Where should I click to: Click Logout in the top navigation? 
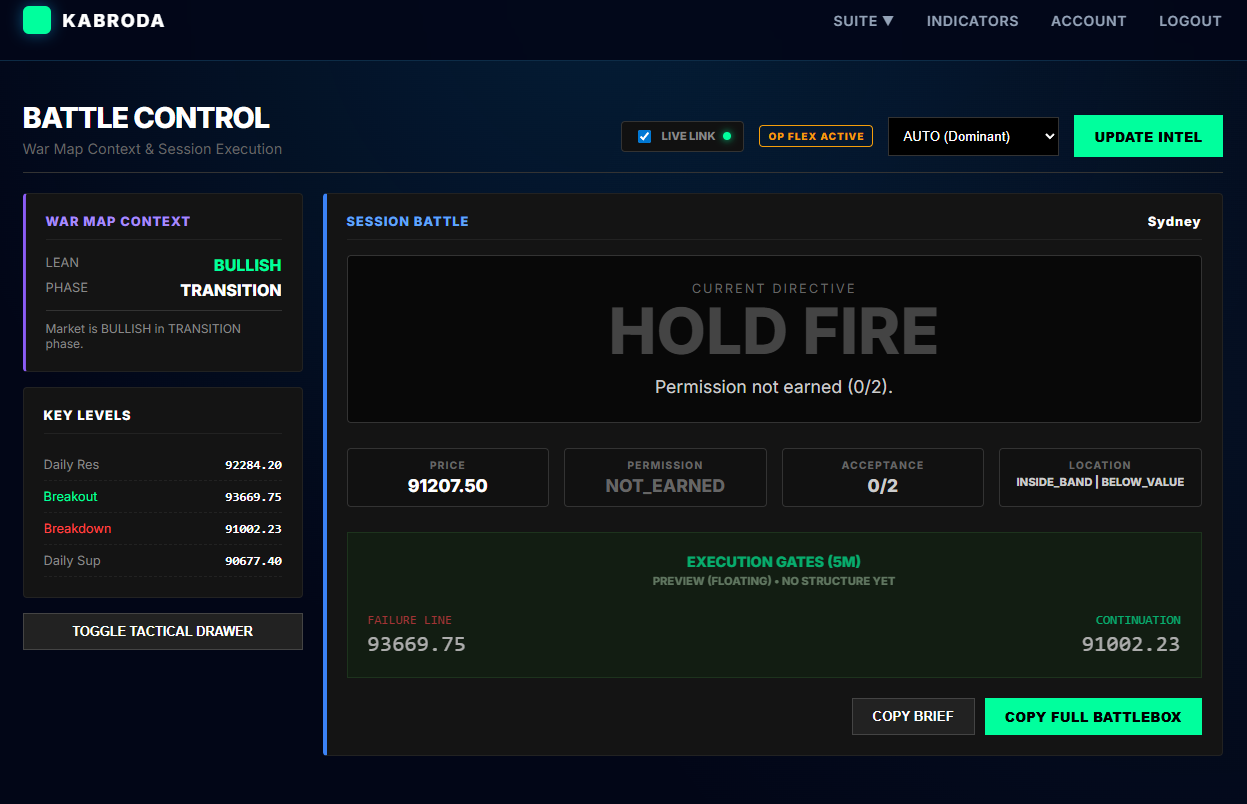point(1189,21)
